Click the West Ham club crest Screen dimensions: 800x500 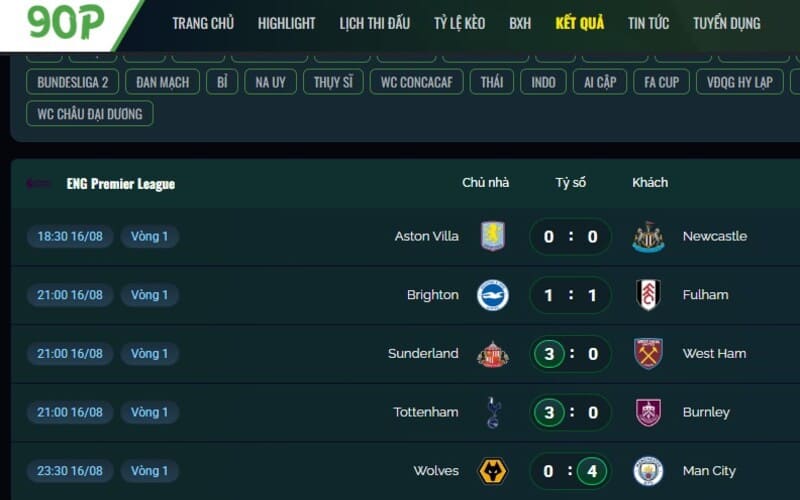[648, 354]
